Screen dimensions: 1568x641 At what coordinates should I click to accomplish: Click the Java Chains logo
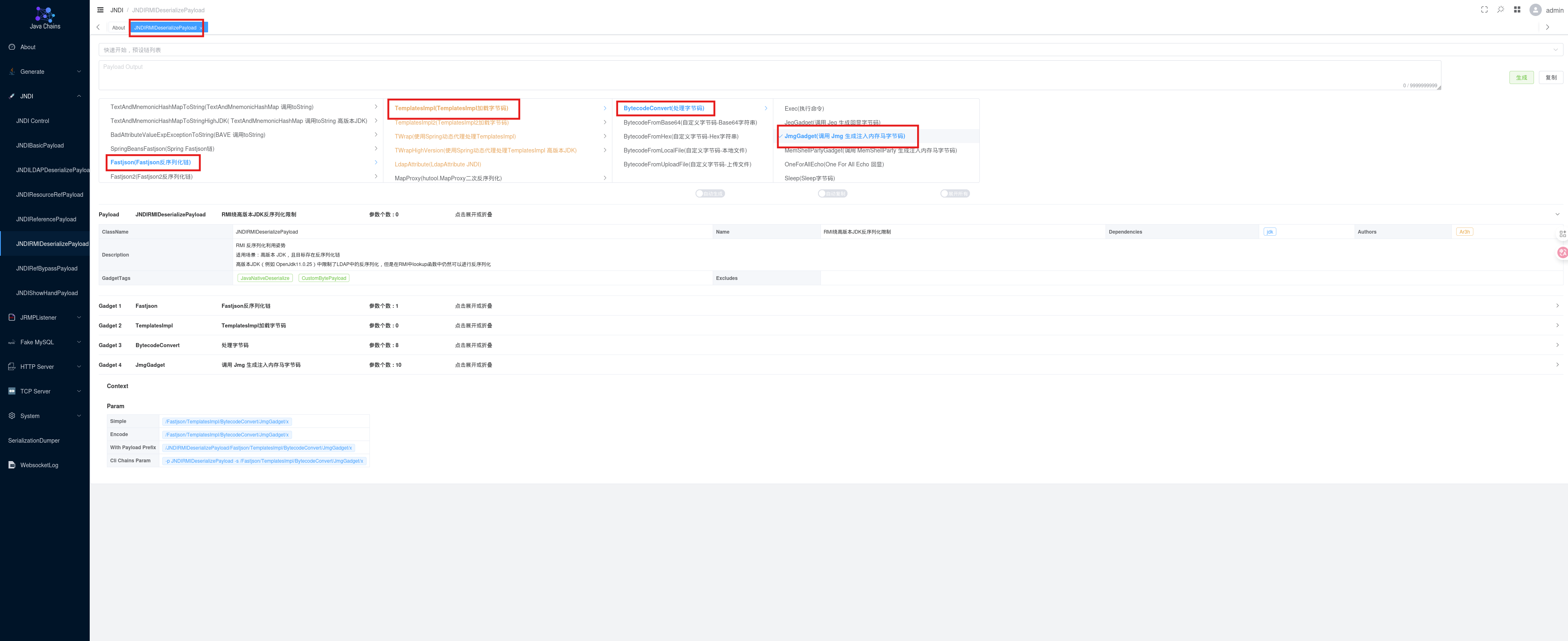tap(45, 17)
